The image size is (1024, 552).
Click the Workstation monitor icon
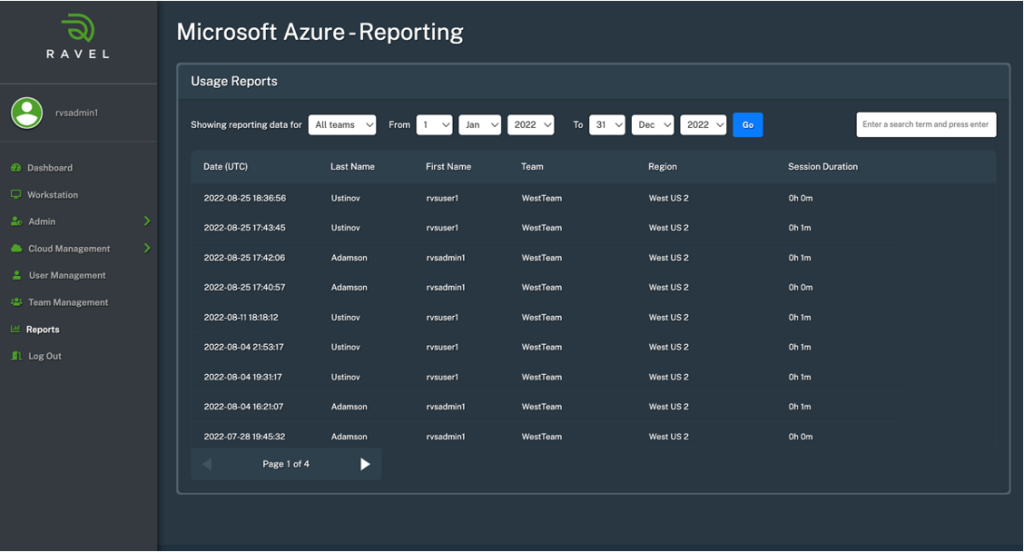(x=16, y=195)
